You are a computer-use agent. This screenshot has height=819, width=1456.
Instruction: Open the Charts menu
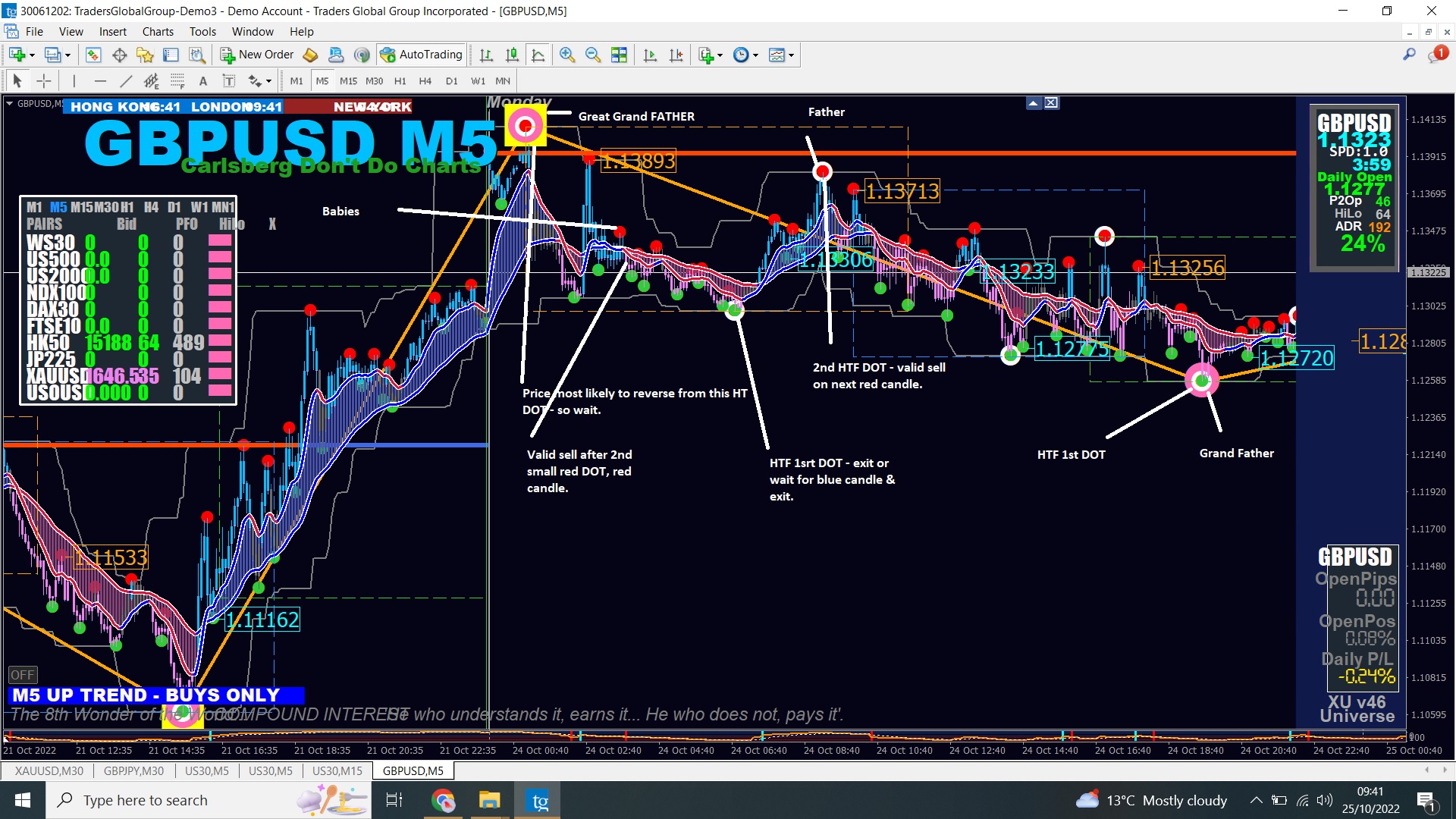(158, 31)
